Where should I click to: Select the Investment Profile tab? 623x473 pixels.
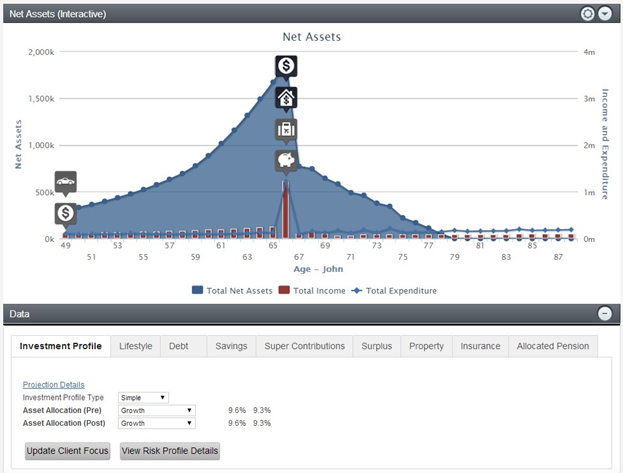(x=61, y=346)
